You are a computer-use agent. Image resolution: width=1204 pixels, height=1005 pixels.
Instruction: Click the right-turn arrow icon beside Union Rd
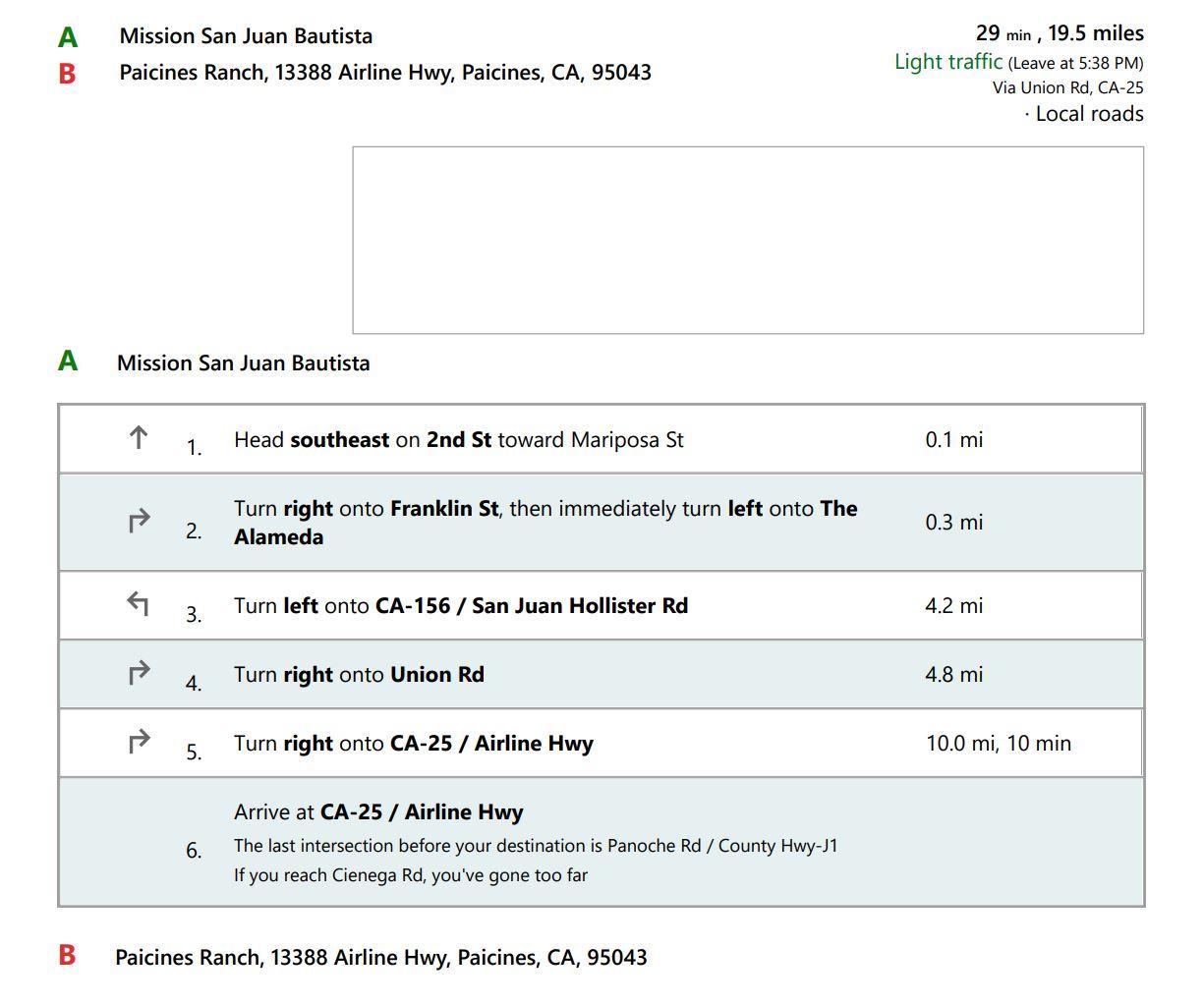(140, 673)
